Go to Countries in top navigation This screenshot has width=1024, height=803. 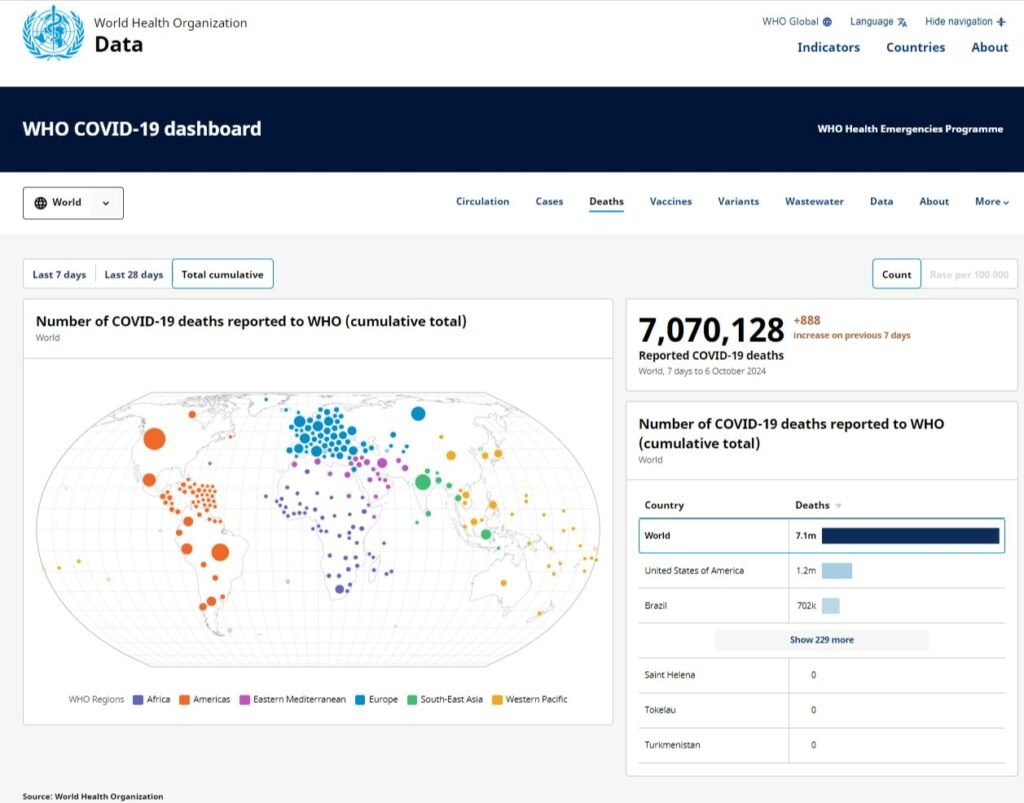tap(916, 47)
